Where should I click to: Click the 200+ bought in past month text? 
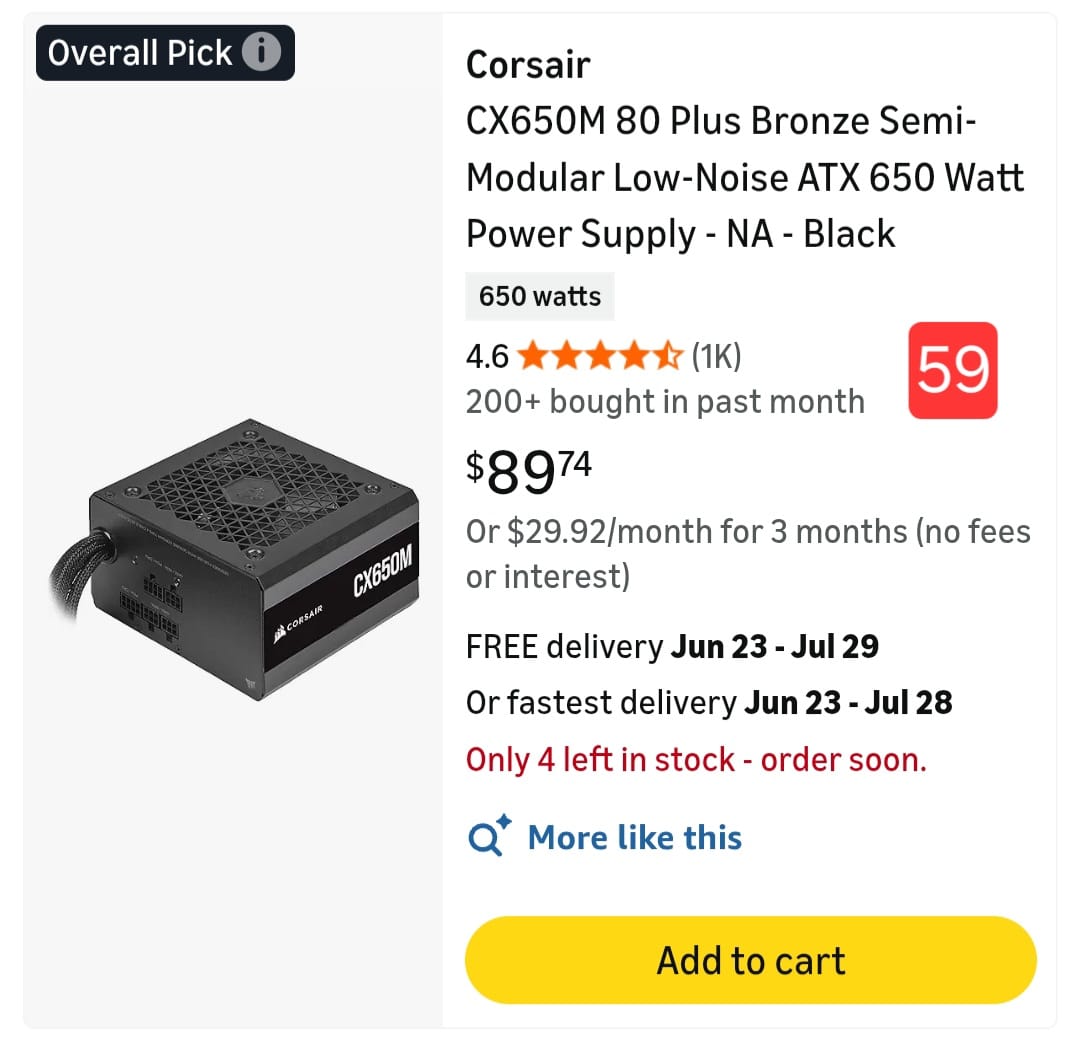(x=665, y=402)
